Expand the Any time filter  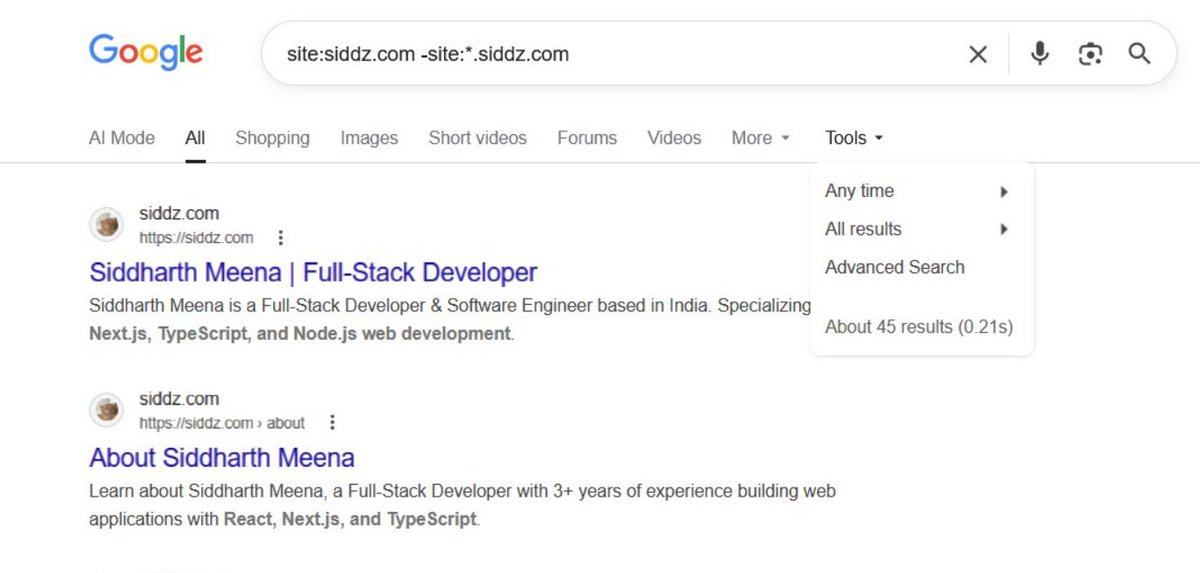click(x=917, y=191)
